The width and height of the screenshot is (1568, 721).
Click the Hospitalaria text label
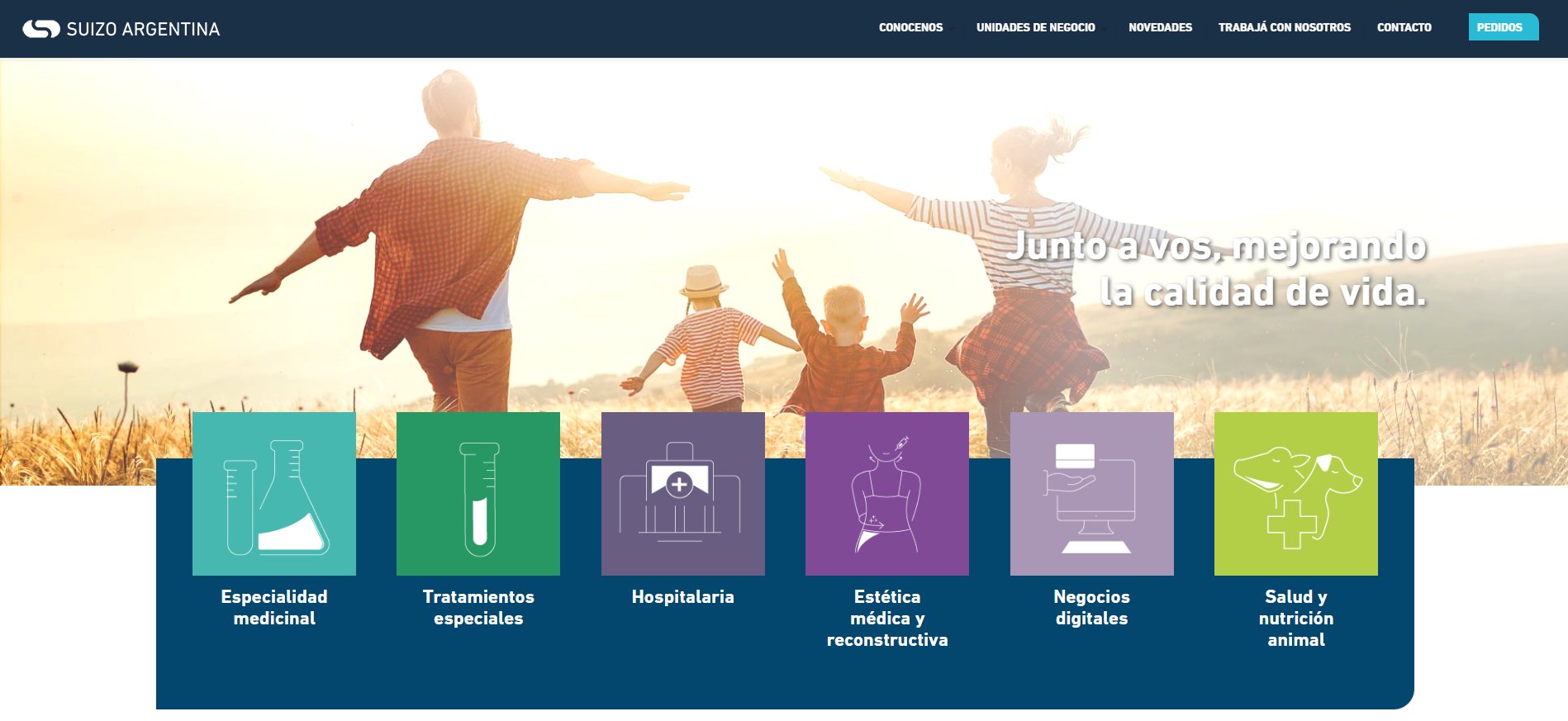point(682,596)
